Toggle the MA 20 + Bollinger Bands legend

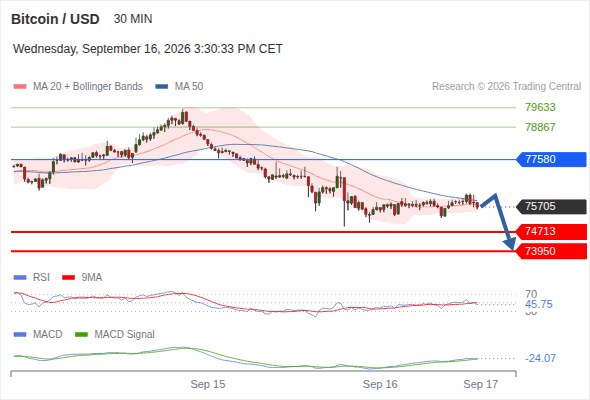pos(78,87)
